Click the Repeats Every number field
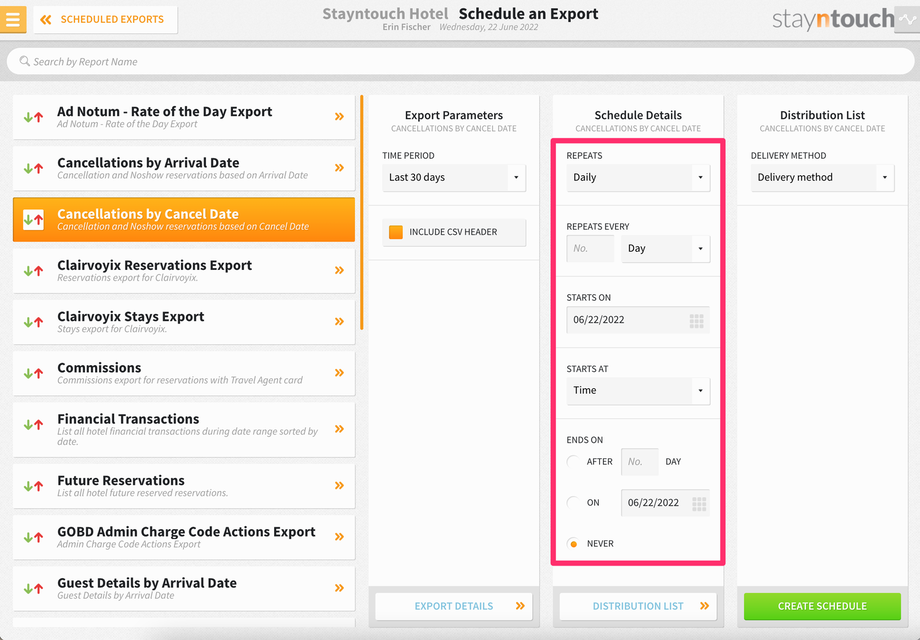 tap(590, 248)
